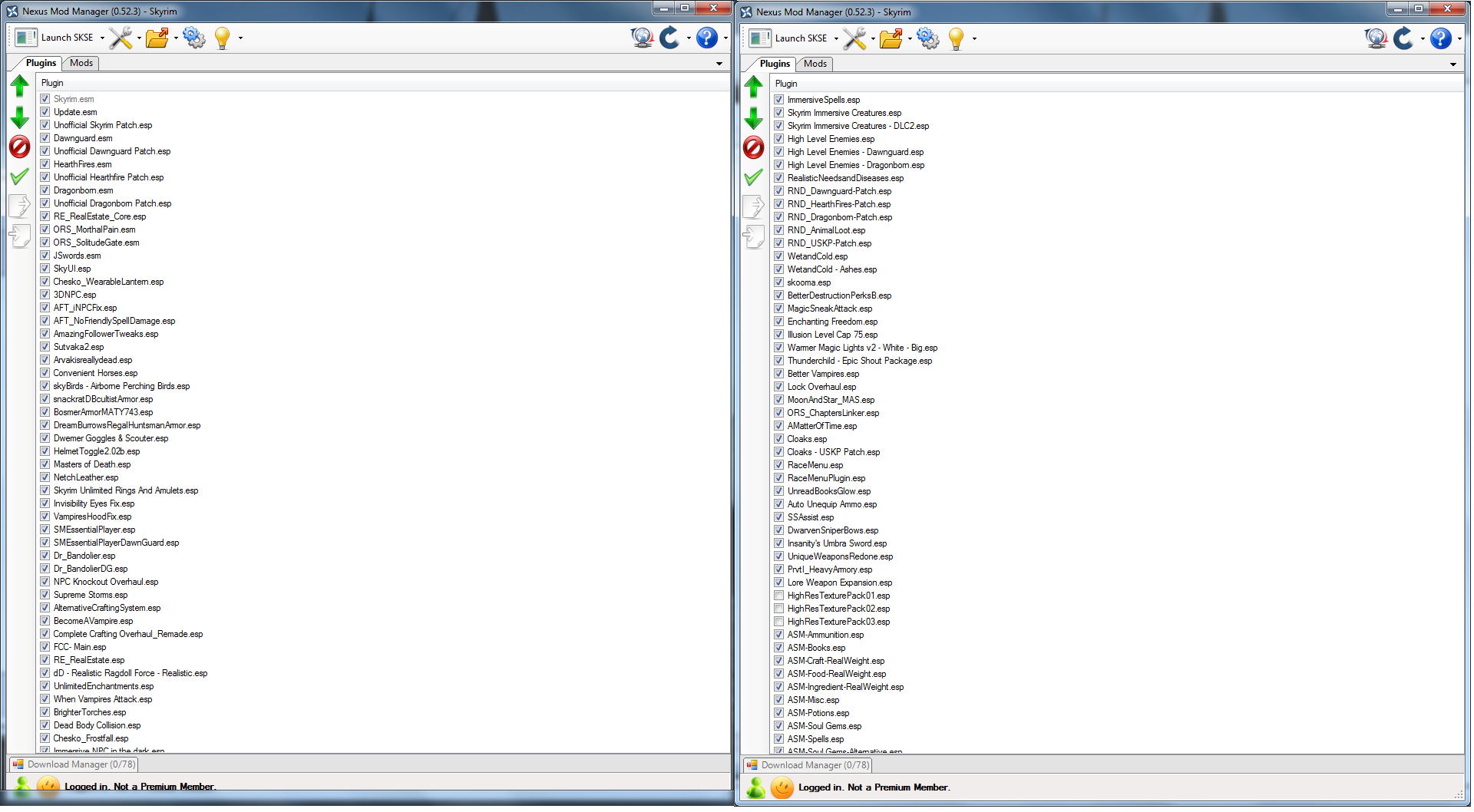The width and height of the screenshot is (1474, 812).
Task: Move plugin up with green arrow, left window
Action: (x=20, y=86)
